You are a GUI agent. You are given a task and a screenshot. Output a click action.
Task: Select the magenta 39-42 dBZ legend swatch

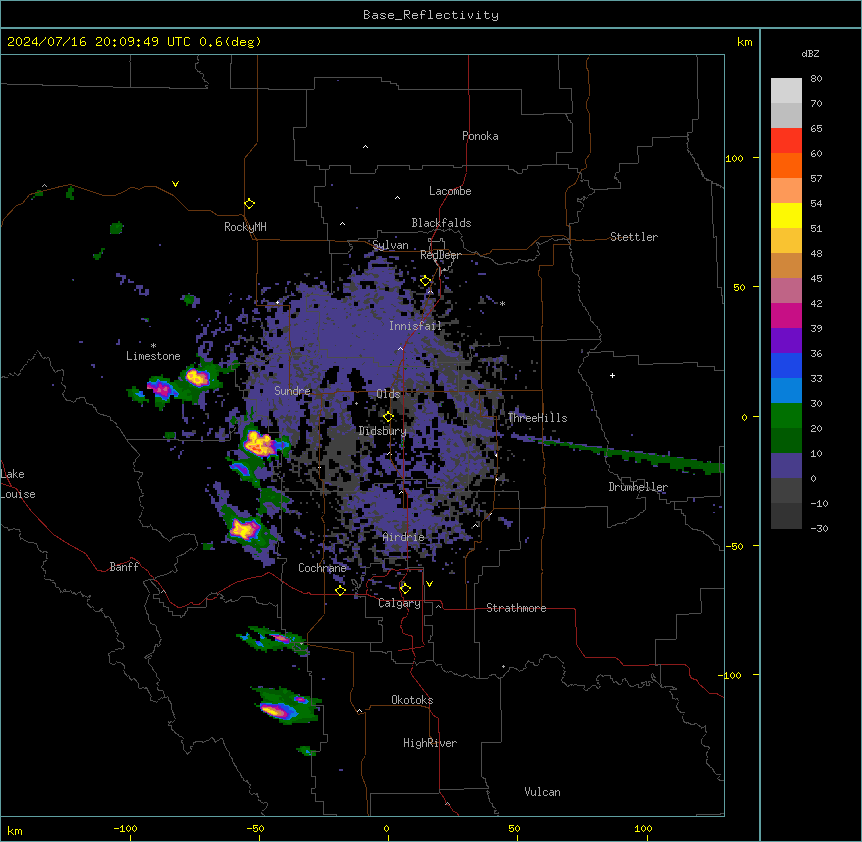click(x=786, y=315)
